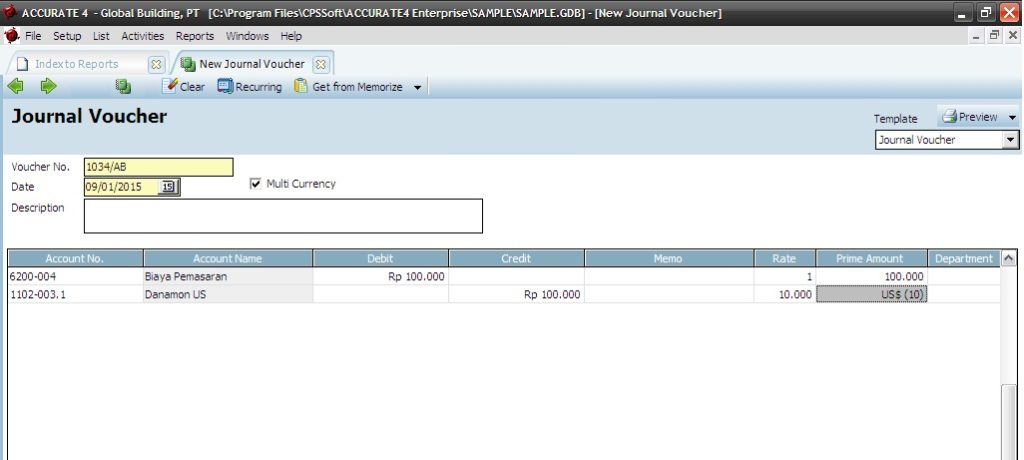The image size is (1024, 460).
Task: Click the Department column header
Action: [964, 258]
